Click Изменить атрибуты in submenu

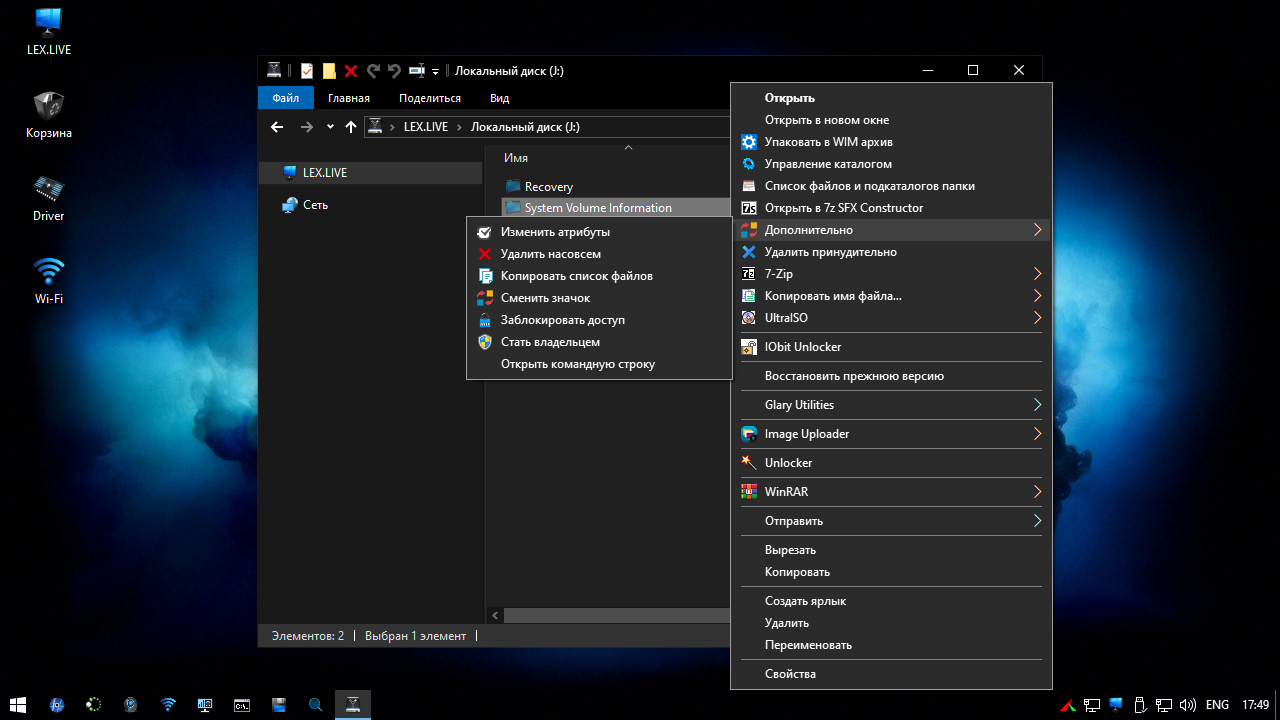[555, 232]
